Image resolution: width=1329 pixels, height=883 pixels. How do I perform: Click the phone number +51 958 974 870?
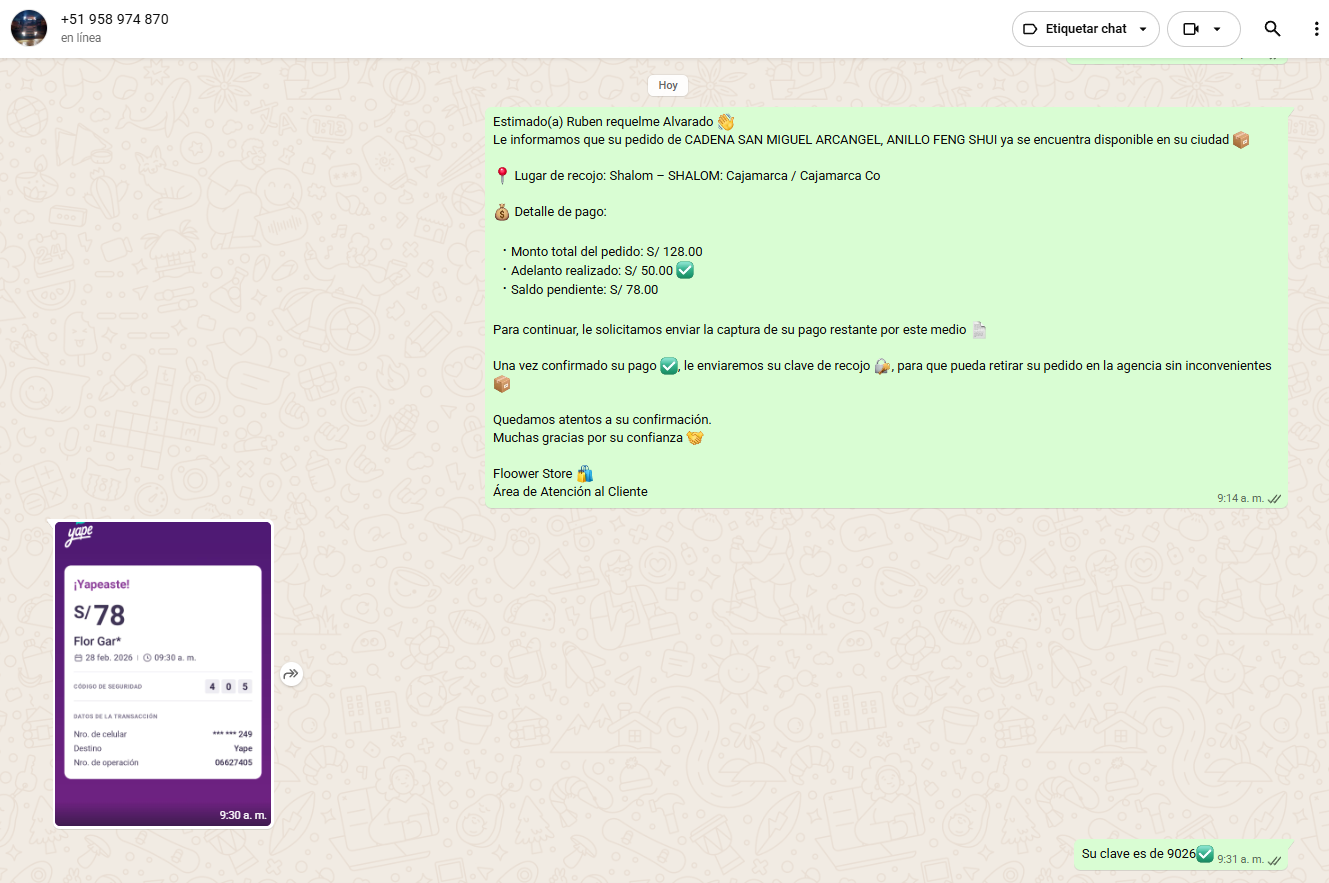click(114, 19)
